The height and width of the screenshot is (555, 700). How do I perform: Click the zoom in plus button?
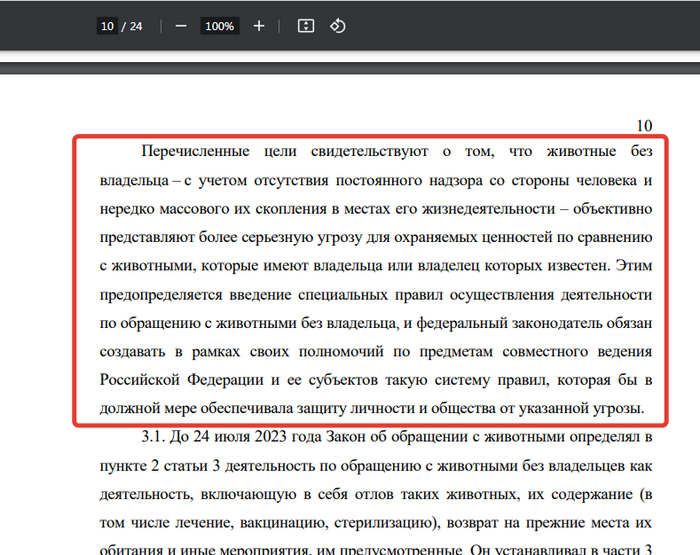pos(259,26)
